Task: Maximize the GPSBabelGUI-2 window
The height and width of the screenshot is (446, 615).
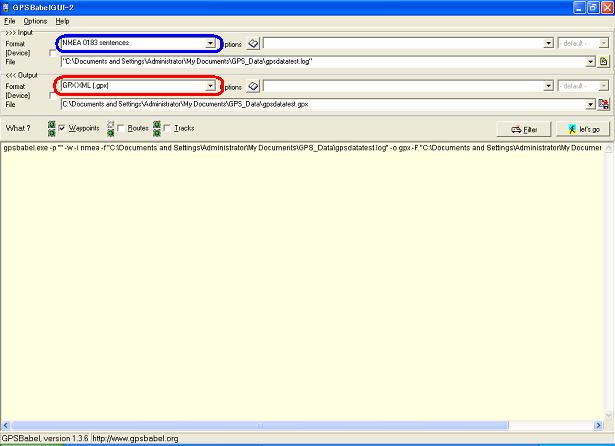Action: pos(593,7)
